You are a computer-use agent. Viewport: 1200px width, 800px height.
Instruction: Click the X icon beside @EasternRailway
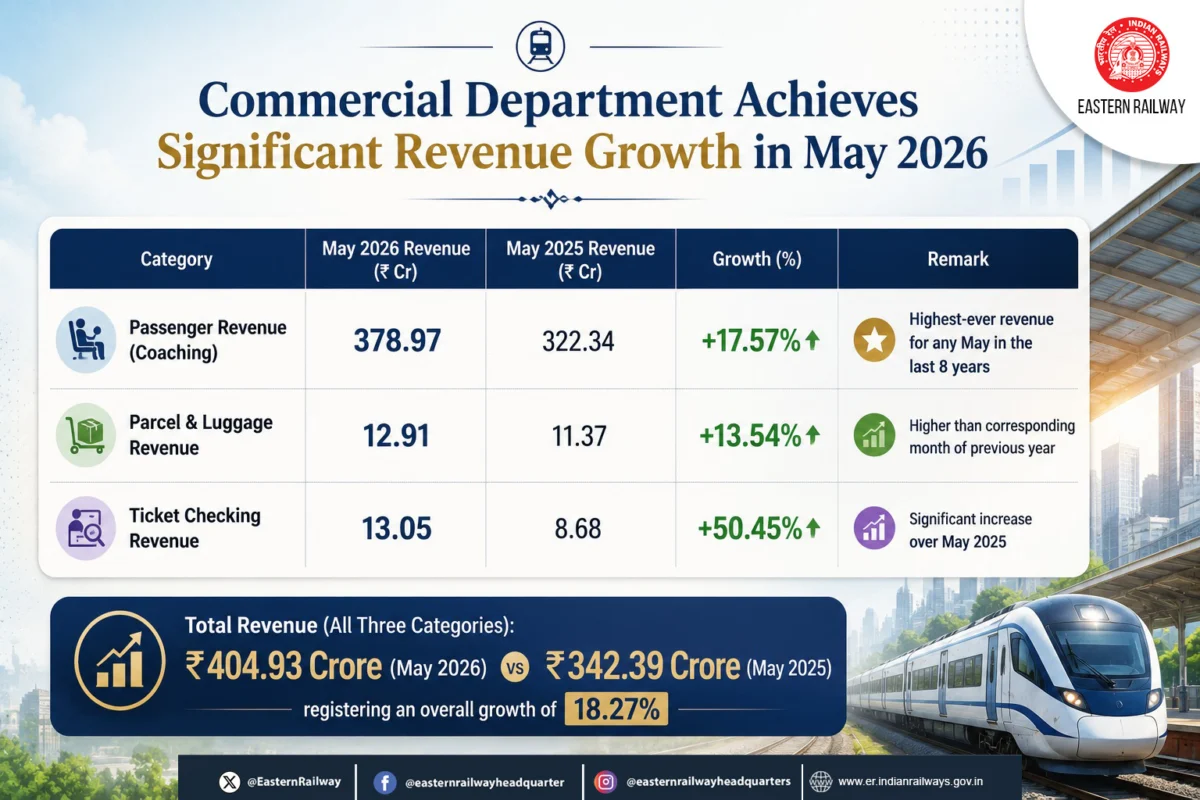[228, 782]
